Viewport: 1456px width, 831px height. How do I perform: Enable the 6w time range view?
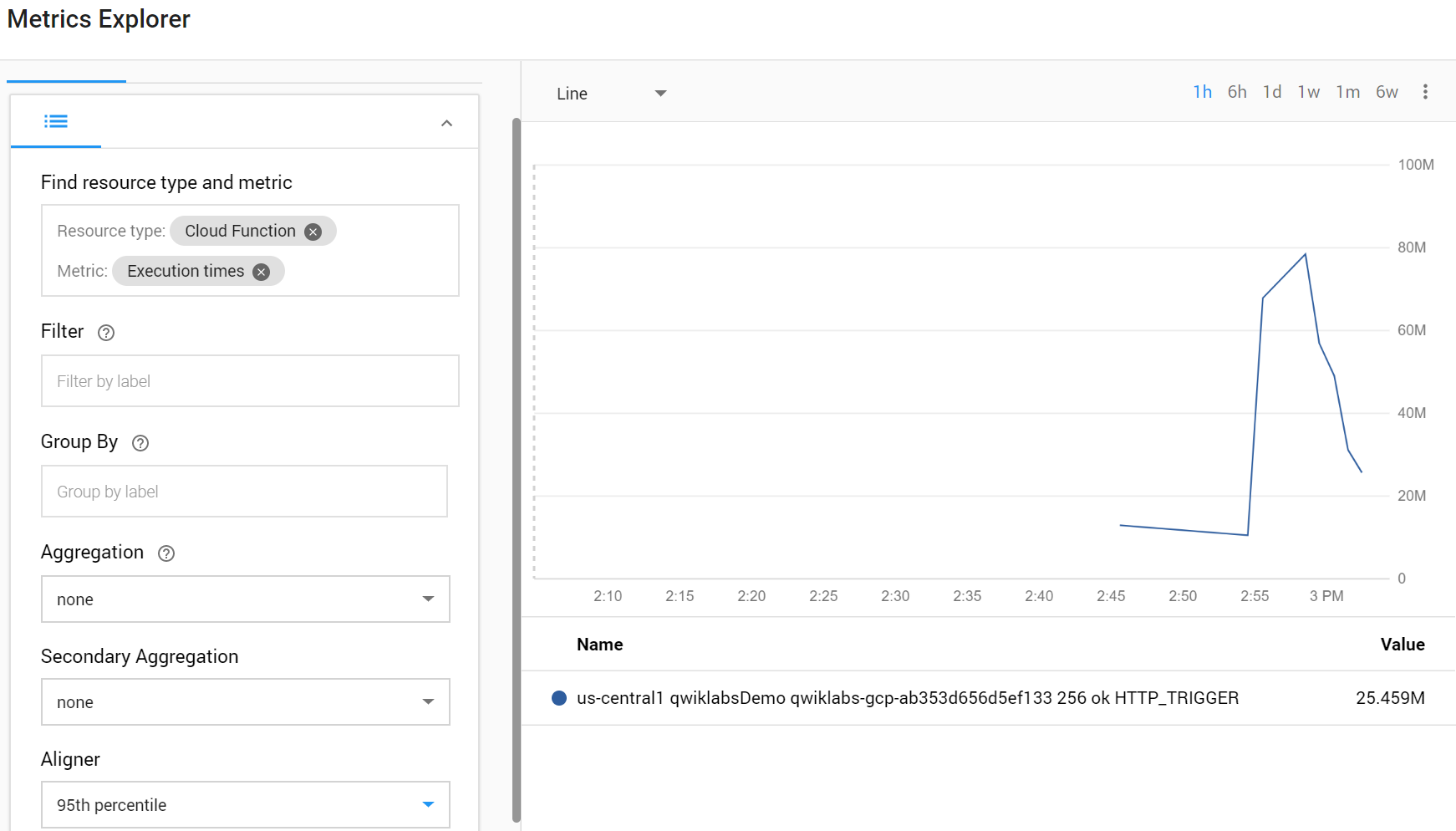[x=1387, y=92]
